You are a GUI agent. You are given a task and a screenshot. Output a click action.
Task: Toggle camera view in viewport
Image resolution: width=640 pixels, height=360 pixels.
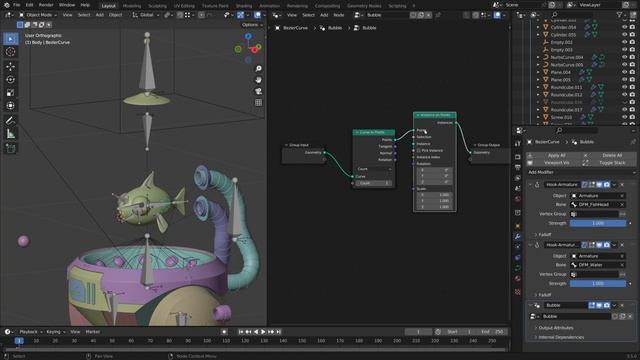[x=258, y=91]
